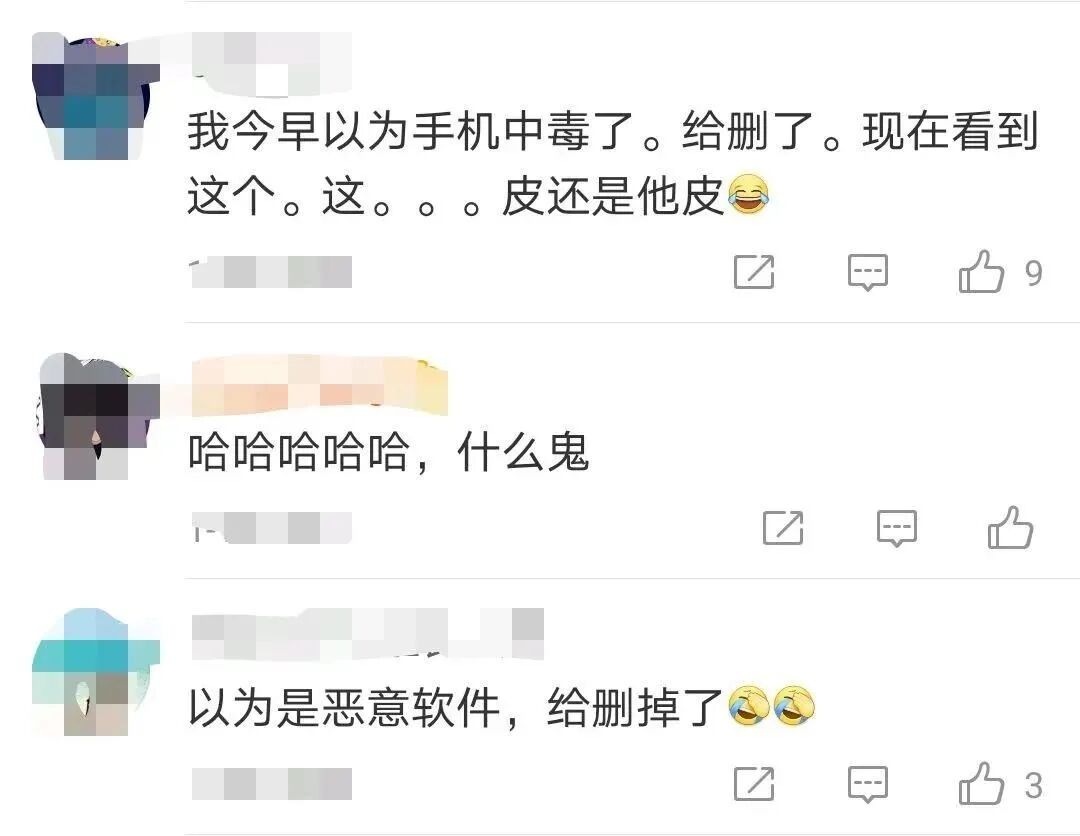
Task: Open the second commenter's orange blurred username
Action: click(x=320, y=385)
